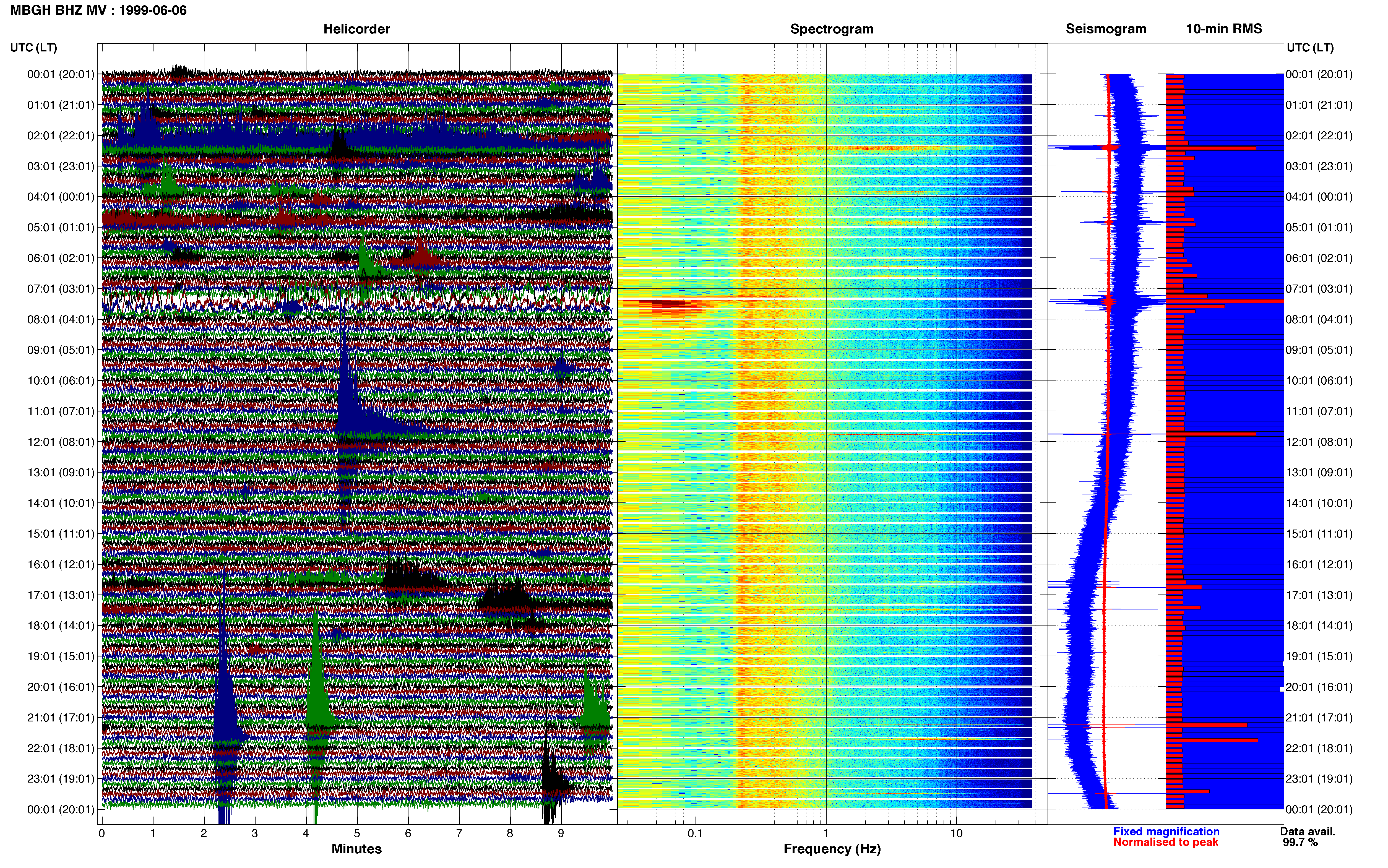Click right time label '12:01 (08:01)'

pos(1319,442)
